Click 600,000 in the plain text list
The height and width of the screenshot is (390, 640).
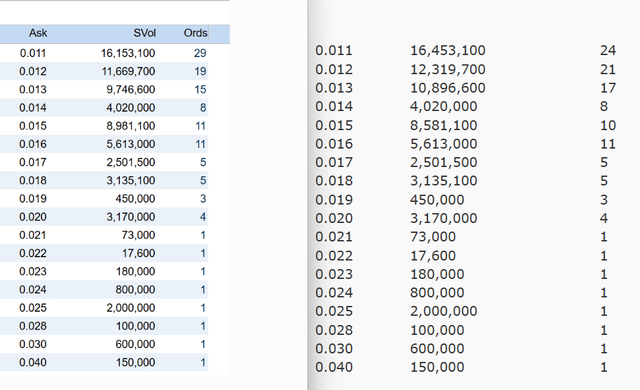coord(437,348)
